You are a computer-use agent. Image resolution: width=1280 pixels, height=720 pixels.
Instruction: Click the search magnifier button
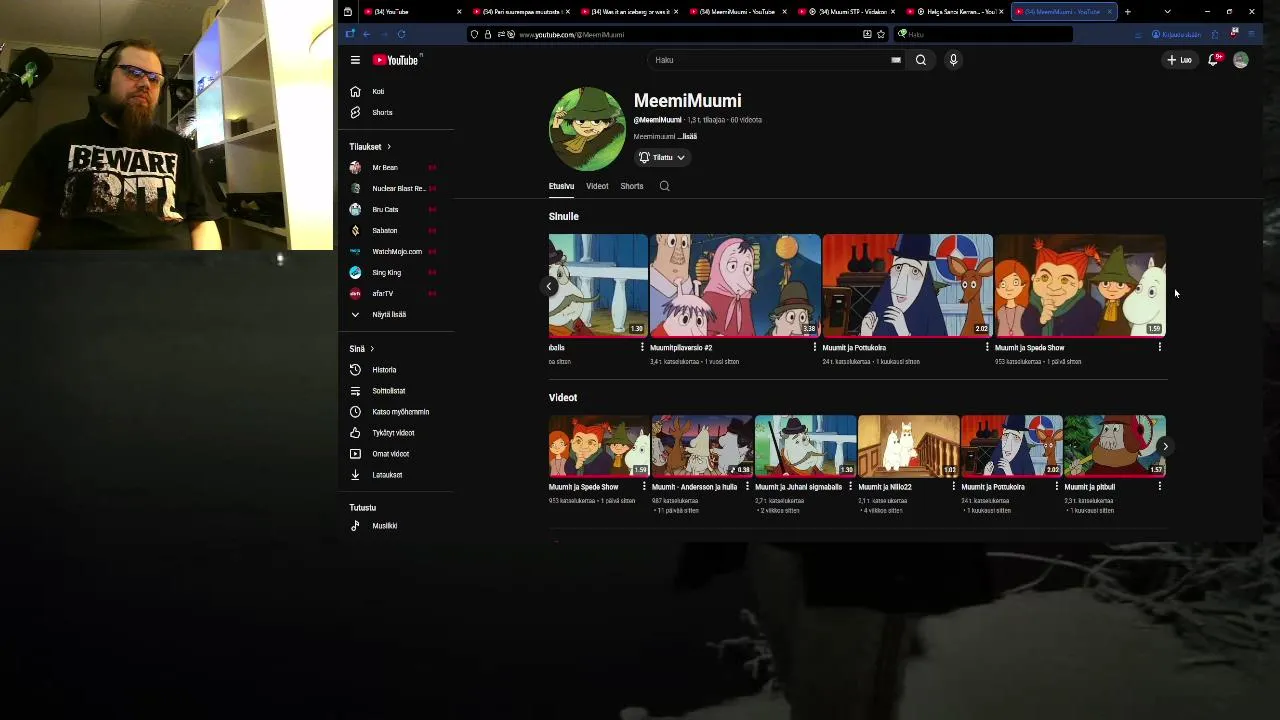point(921,60)
